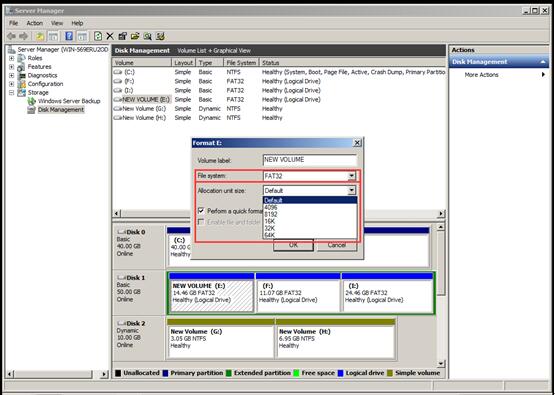
Task: Click the magnifier search toolbar icon
Action: pyautogui.click(x=148, y=36)
